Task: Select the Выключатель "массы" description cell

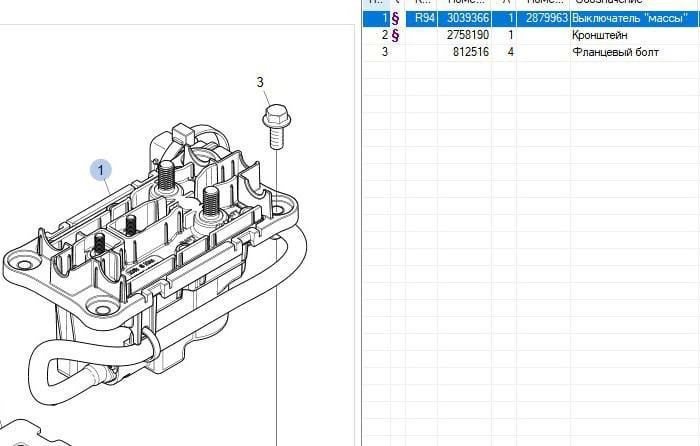Action: (x=630, y=18)
